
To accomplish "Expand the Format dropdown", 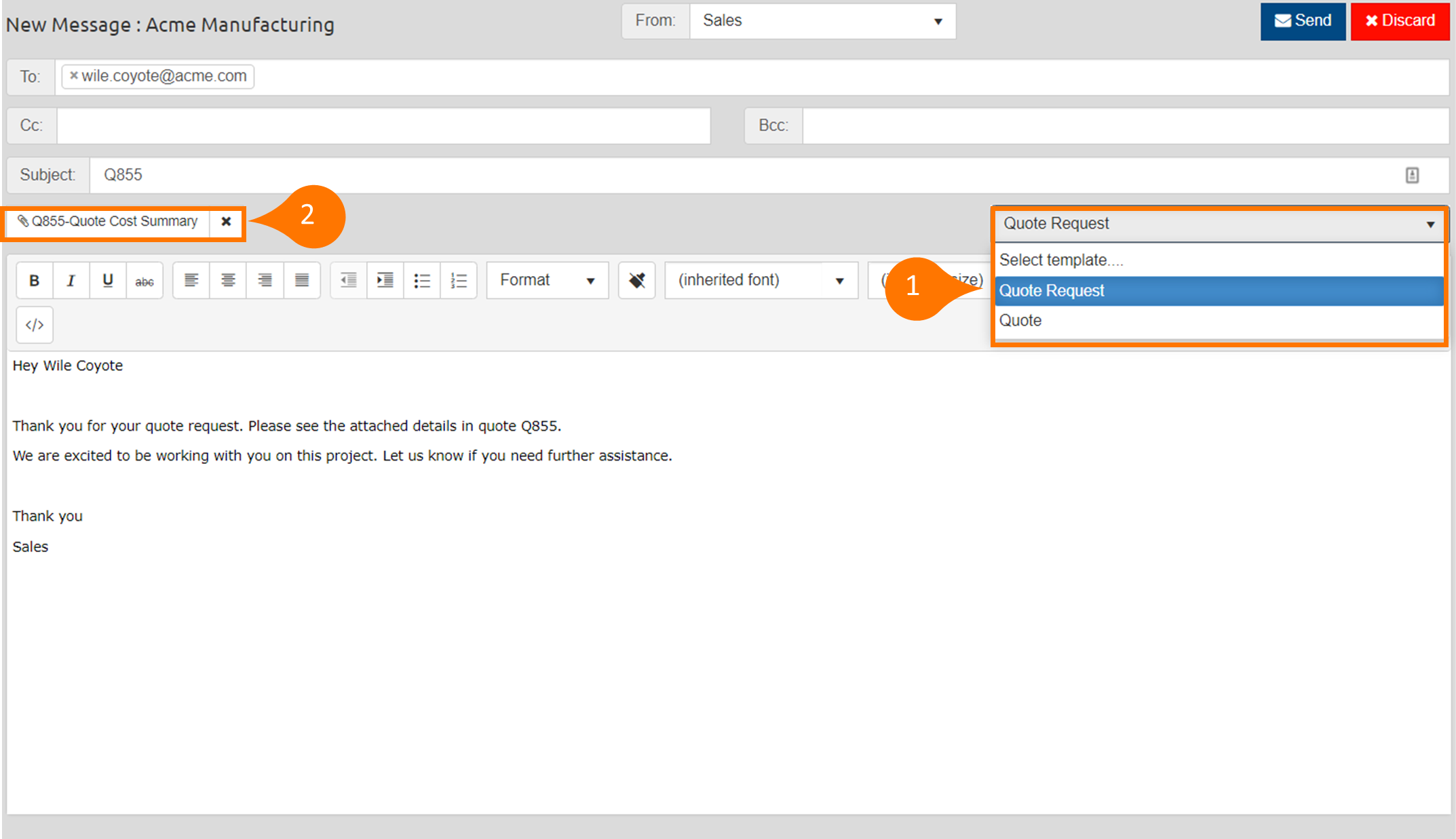I will (547, 280).
